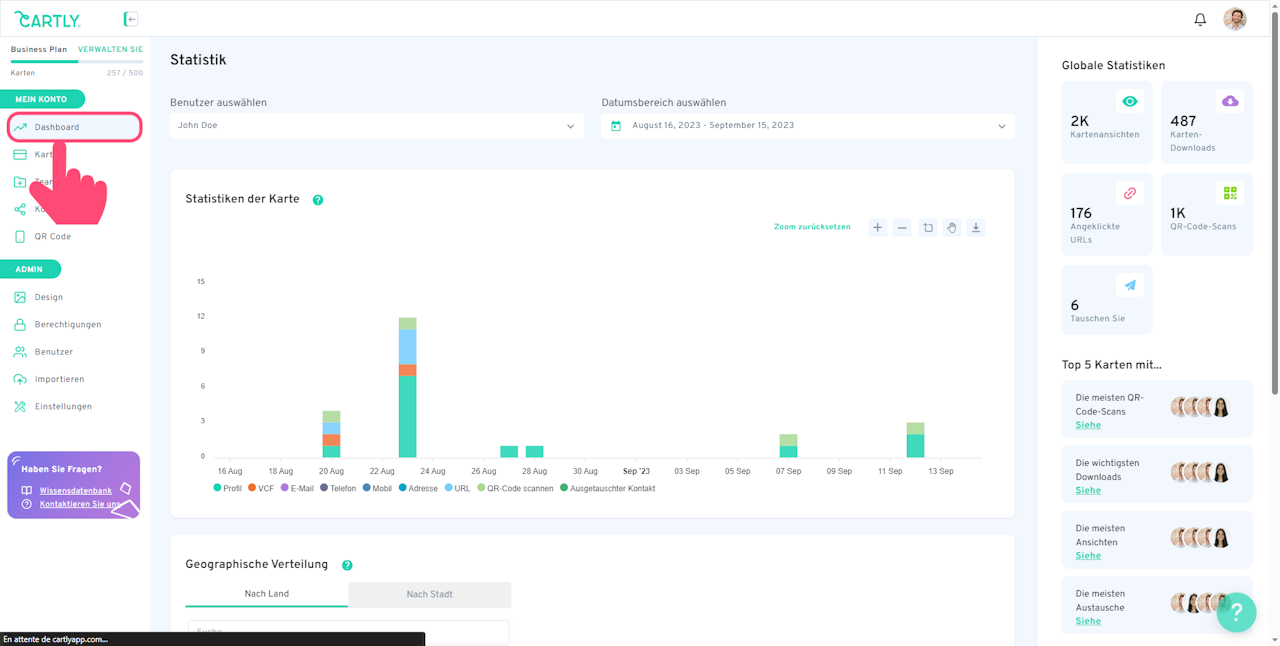Expand the date range selector
Screen dimensions: 1280x646
pos(808,126)
